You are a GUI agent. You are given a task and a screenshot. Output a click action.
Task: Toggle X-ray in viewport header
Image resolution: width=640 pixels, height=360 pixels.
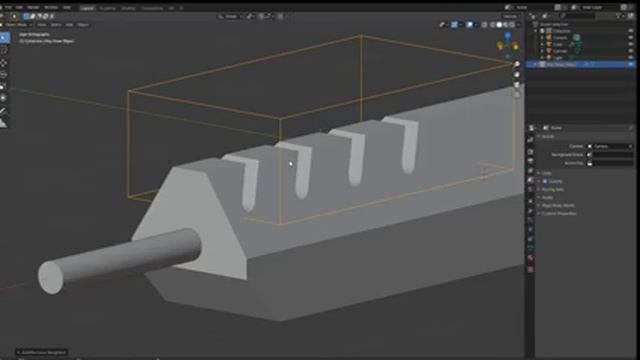coord(484,25)
